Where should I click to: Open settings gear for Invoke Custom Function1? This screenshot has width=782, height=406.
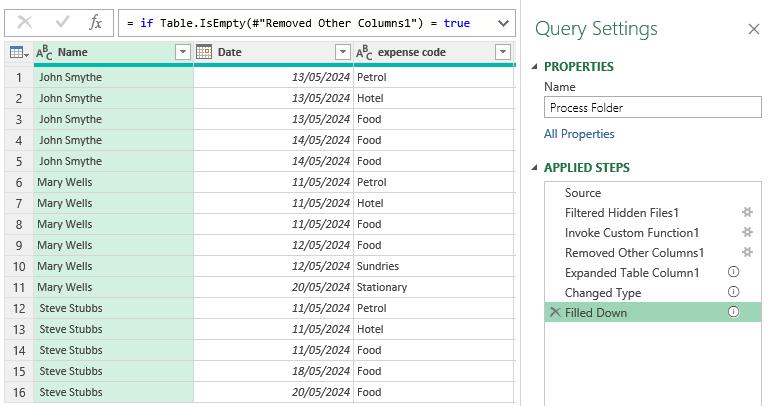coord(747,232)
